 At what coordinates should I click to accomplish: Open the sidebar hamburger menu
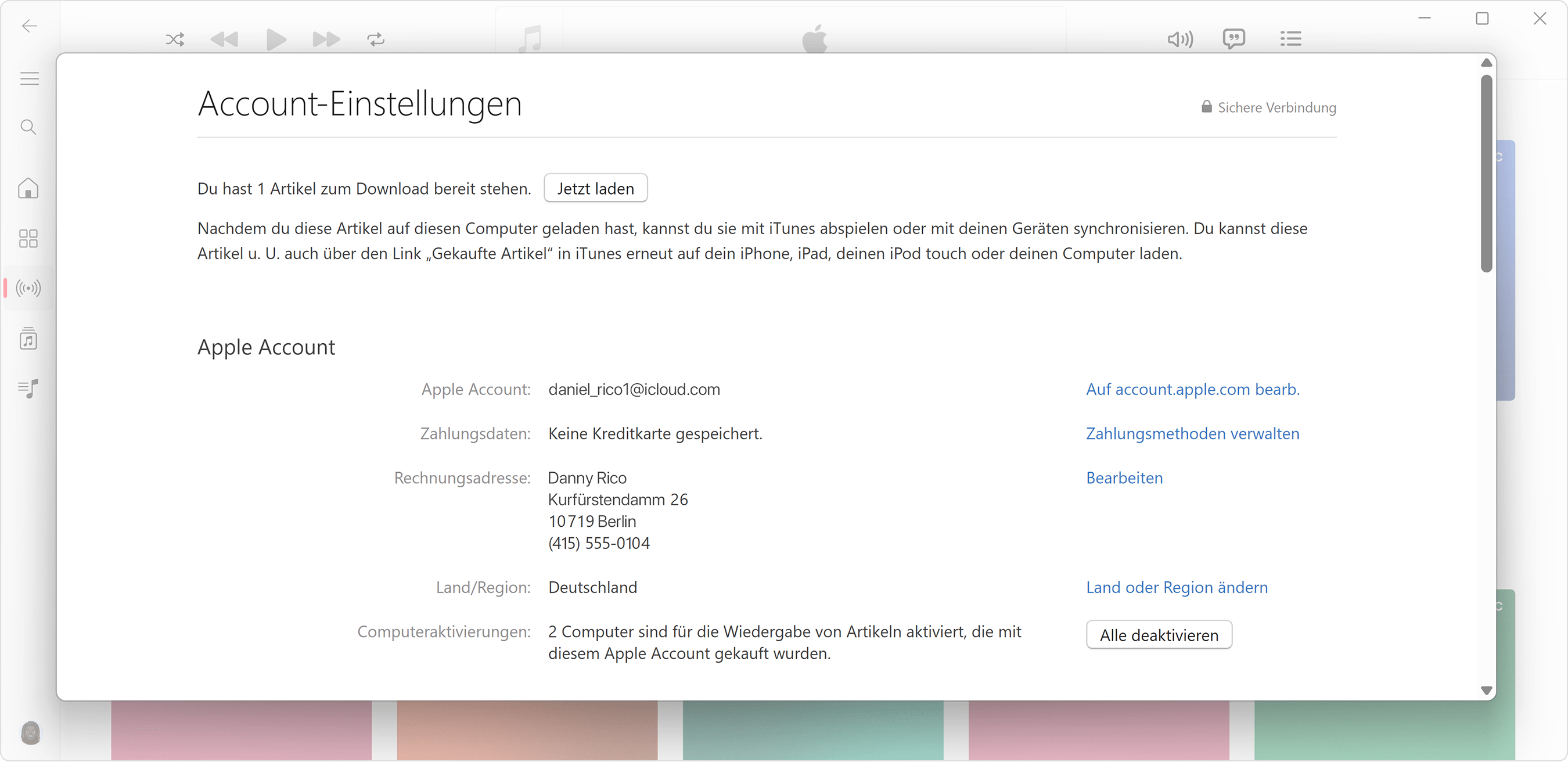pyautogui.click(x=28, y=78)
